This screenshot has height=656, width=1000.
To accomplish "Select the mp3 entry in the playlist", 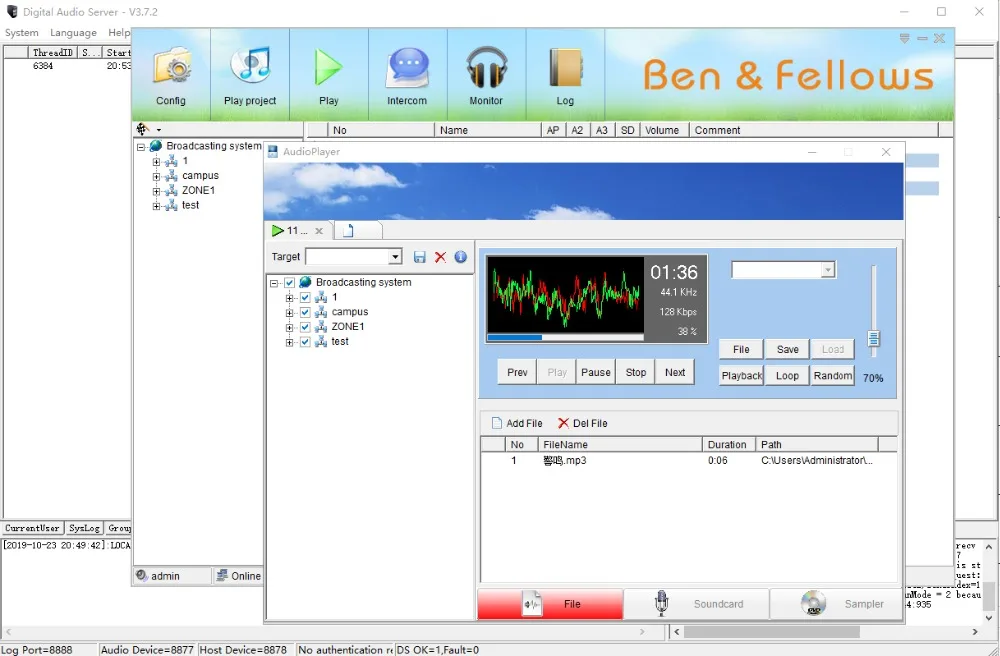I will 566,461.
